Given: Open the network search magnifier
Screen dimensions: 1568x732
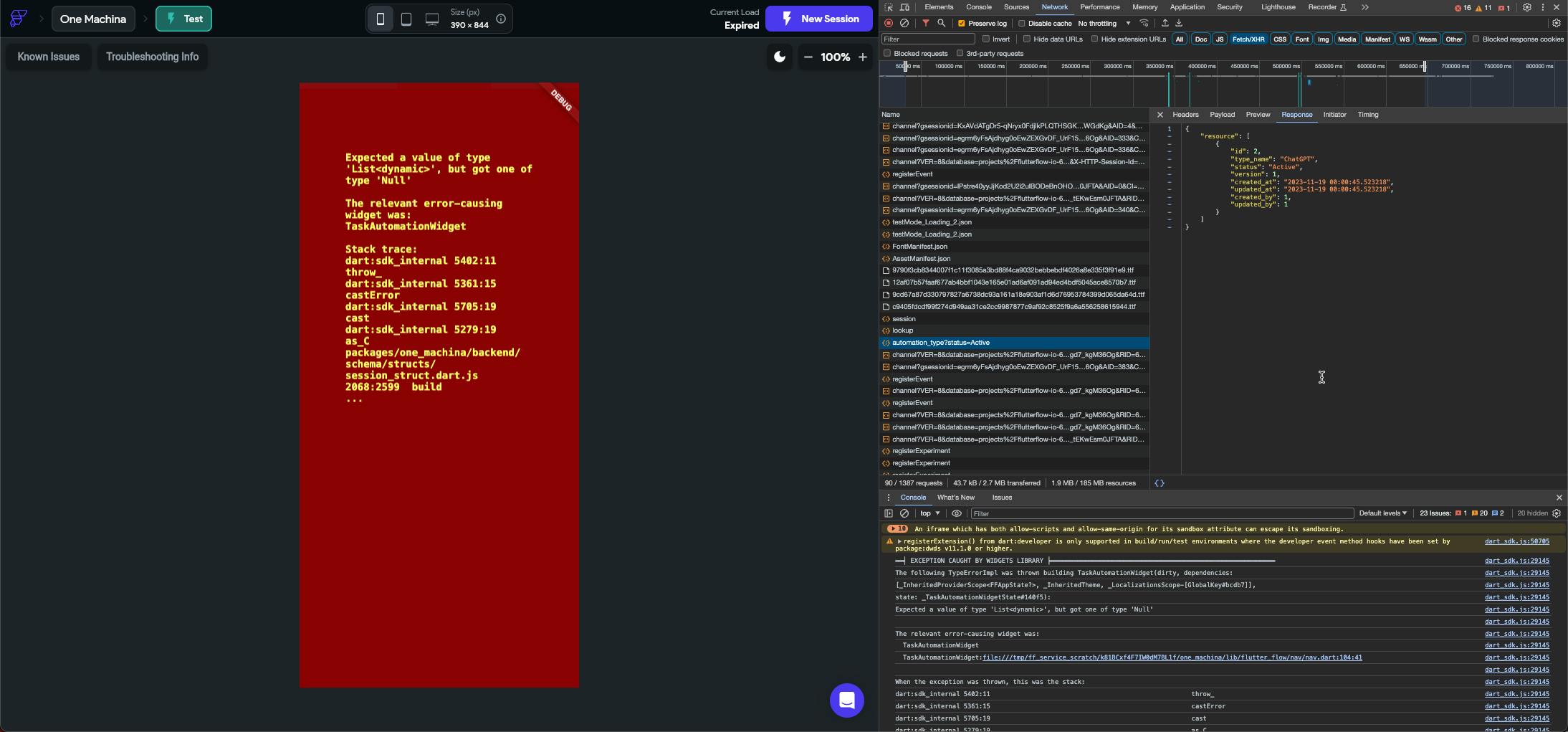Looking at the screenshot, I should (942, 23).
